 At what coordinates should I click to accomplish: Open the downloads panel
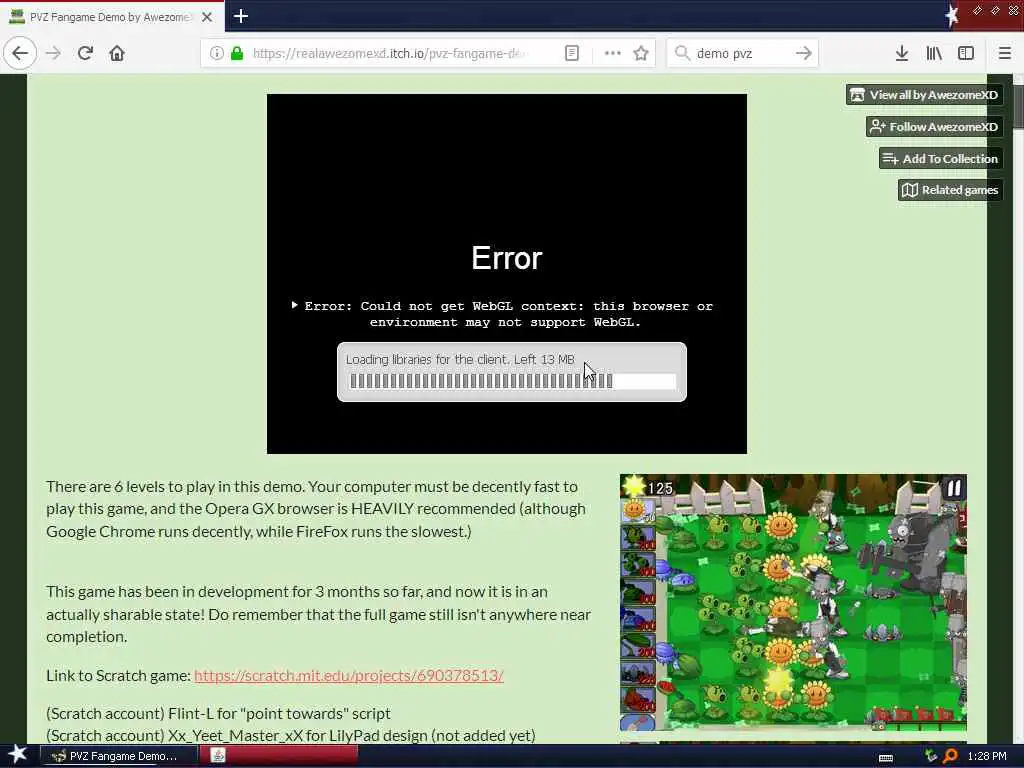click(902, 53)
